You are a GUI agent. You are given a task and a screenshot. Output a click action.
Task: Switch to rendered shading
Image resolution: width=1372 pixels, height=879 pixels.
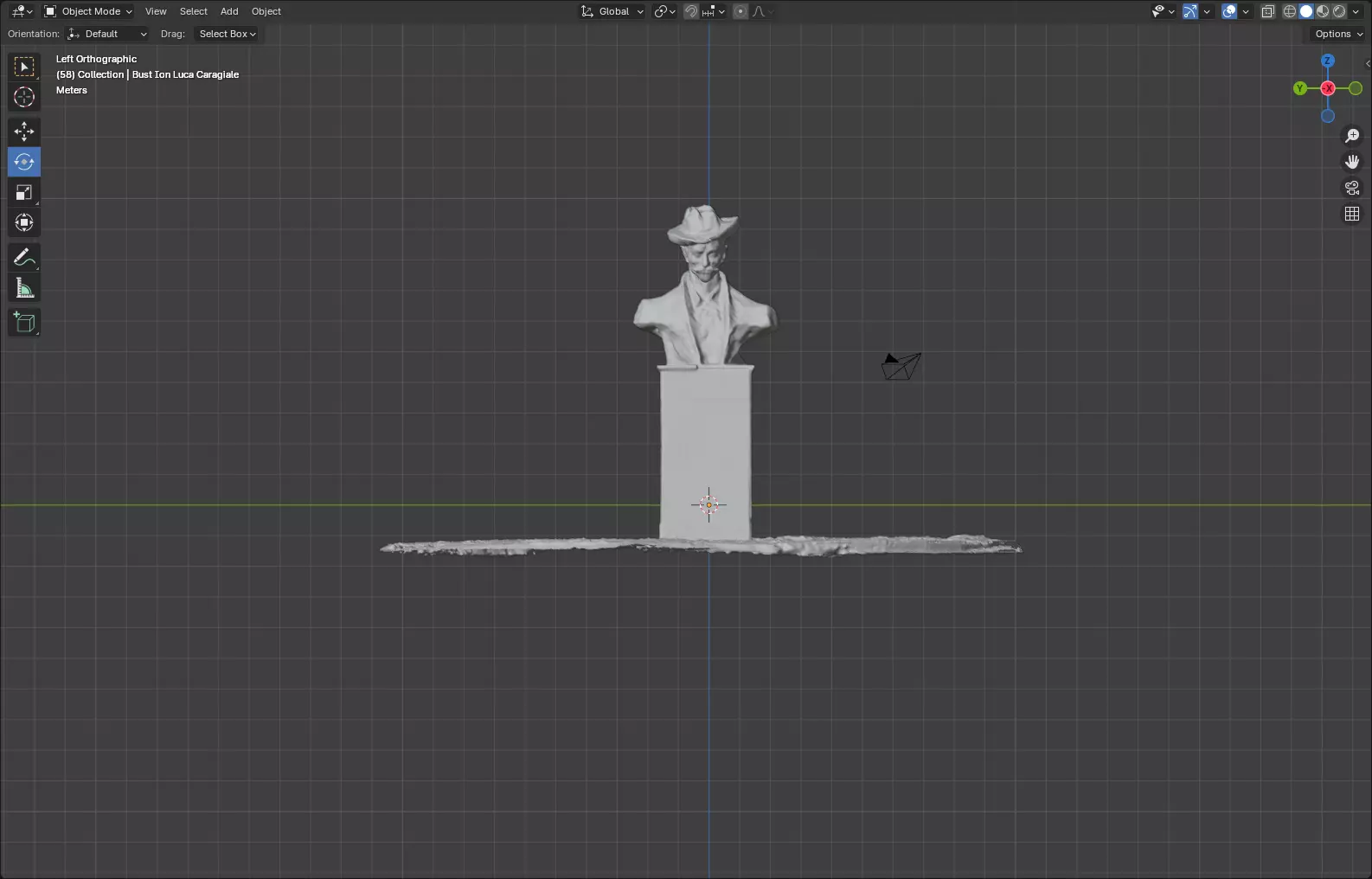tap(1339, 11)
